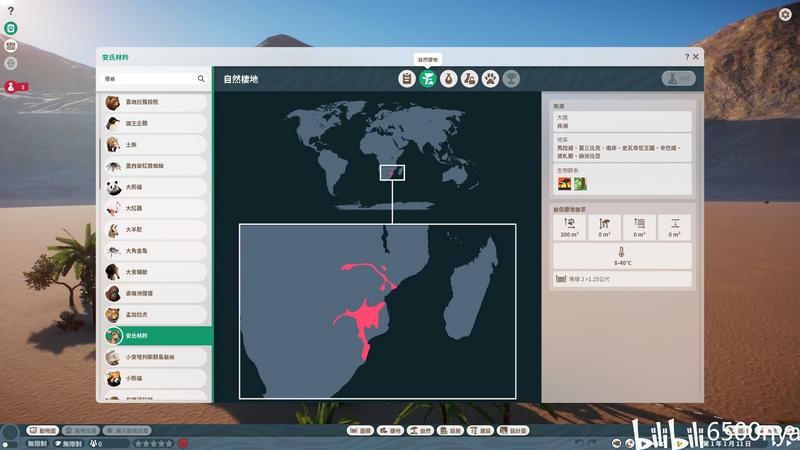800x450 pixels.
Task: Click the zoo star rating display
Action: click(x=154, y=443)
